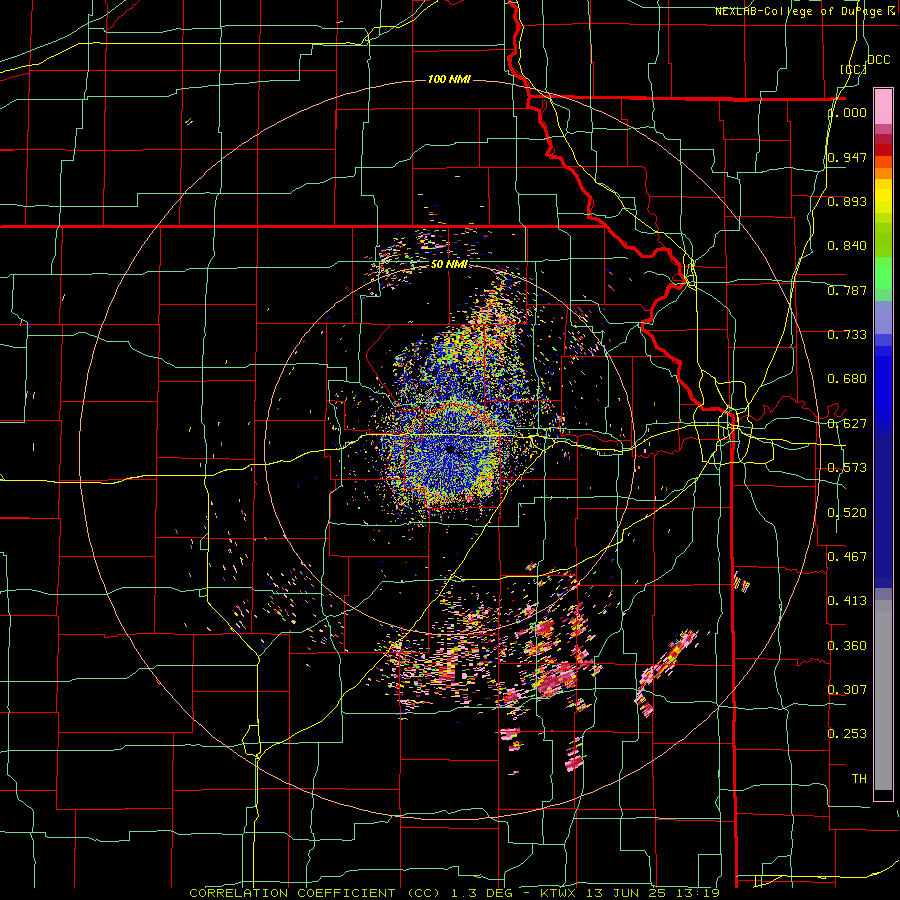The height and width of the screenshot is (900, 900).
Task: Click the 'NEXLAB-College of DuPage' credit text
Action: [798, 11]
